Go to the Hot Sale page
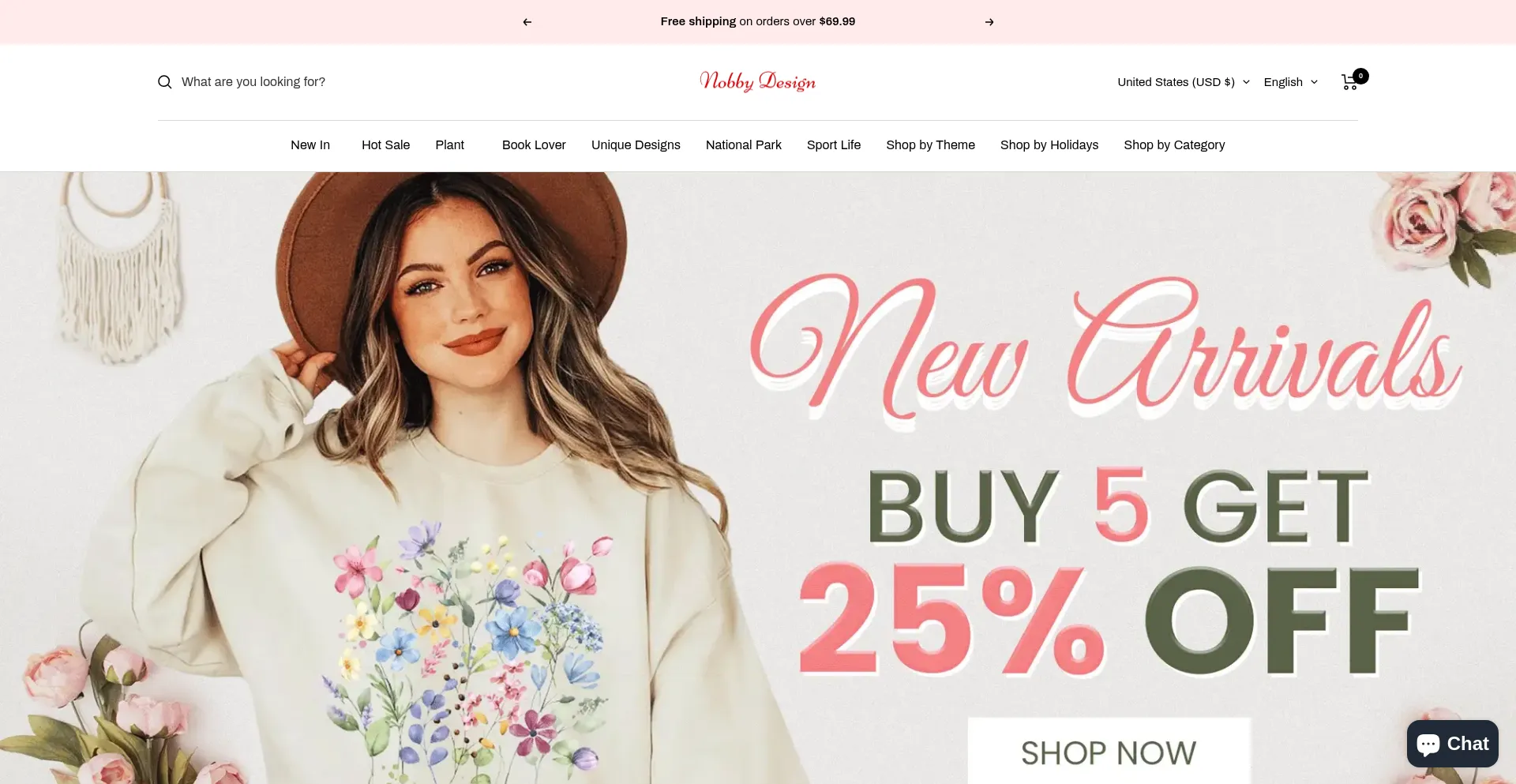This screenshot has height=784, width=1516. click(385, 145)
